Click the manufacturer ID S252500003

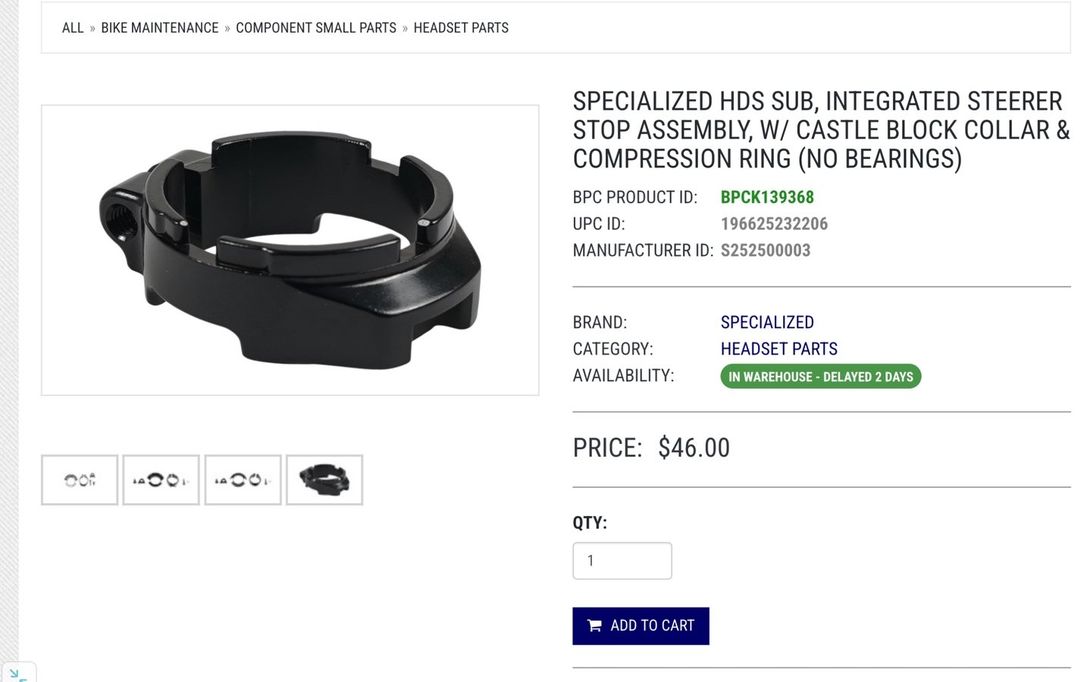click(x=765, y=250)
